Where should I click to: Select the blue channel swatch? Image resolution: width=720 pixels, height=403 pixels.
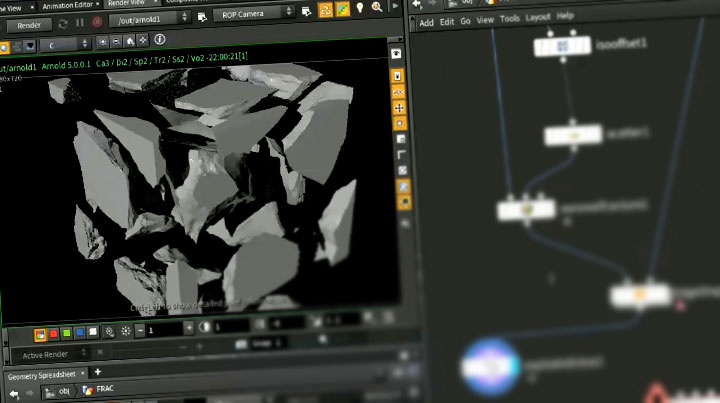pos(80,332)
